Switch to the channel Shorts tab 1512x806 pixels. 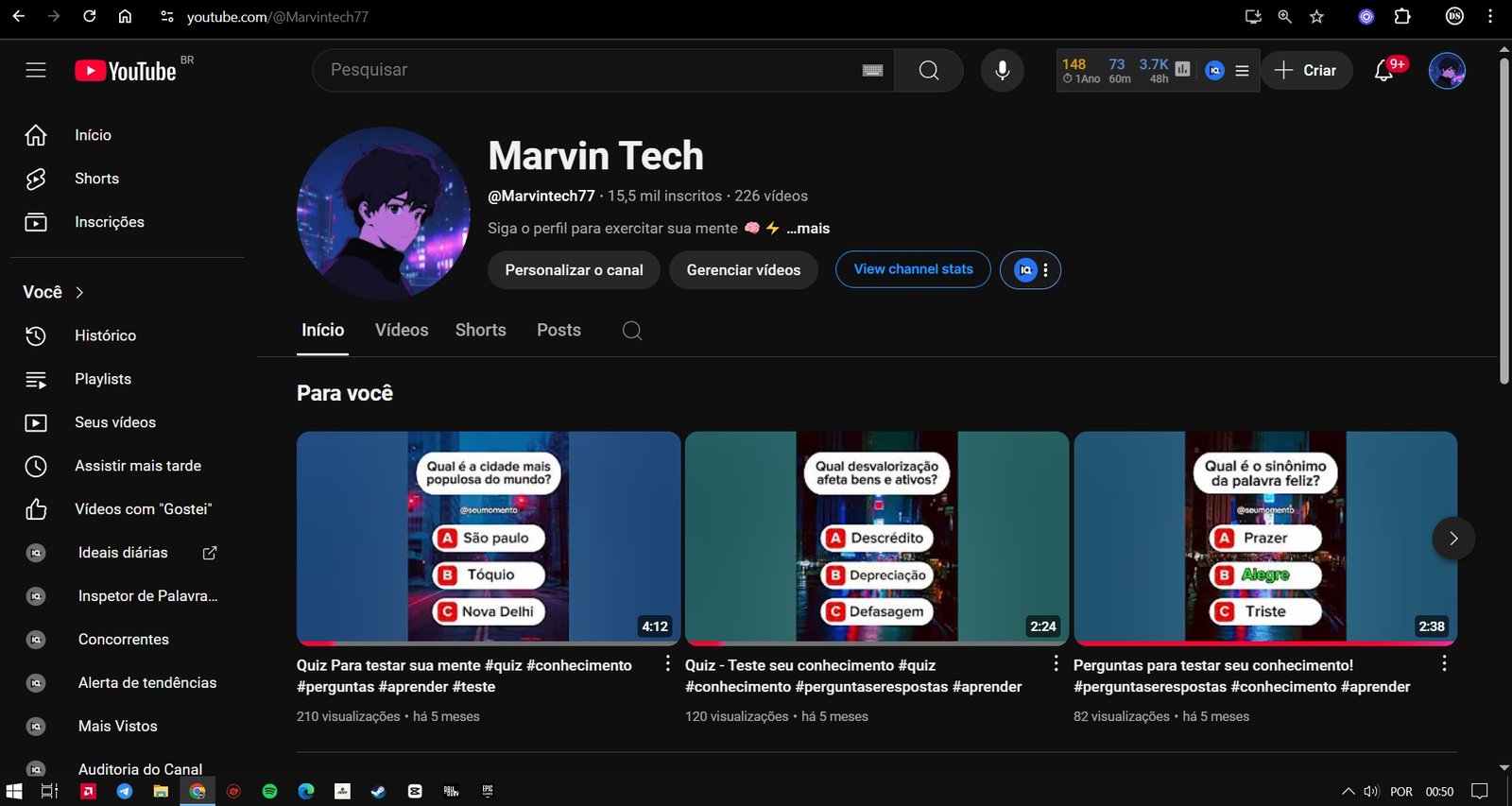[x=480, y=330]
